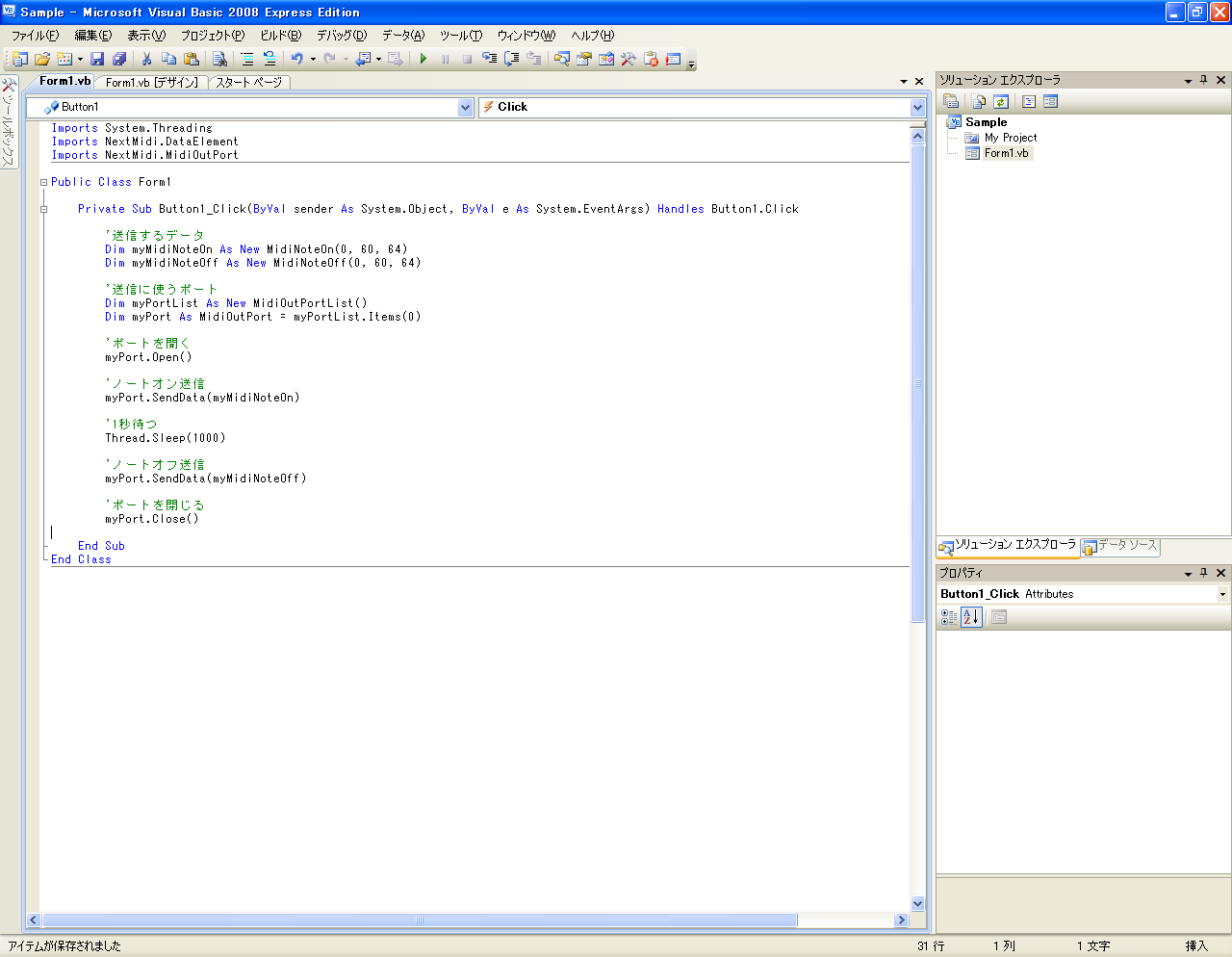The height and width of the screenshot is (957, 1232).
Task: Open View Code via Solution Explorer icon
Action: click(x=1028, y=101)
